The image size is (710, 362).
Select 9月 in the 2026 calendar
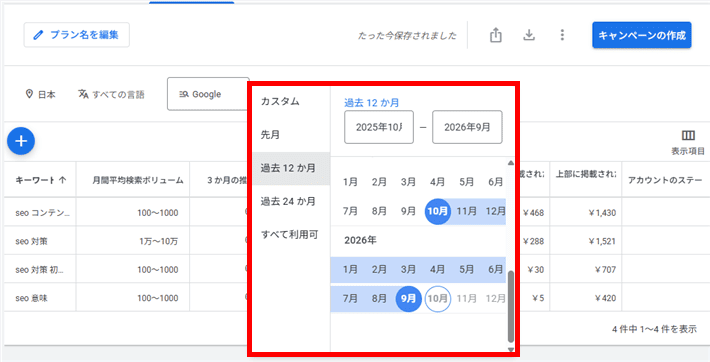point(409,299)
